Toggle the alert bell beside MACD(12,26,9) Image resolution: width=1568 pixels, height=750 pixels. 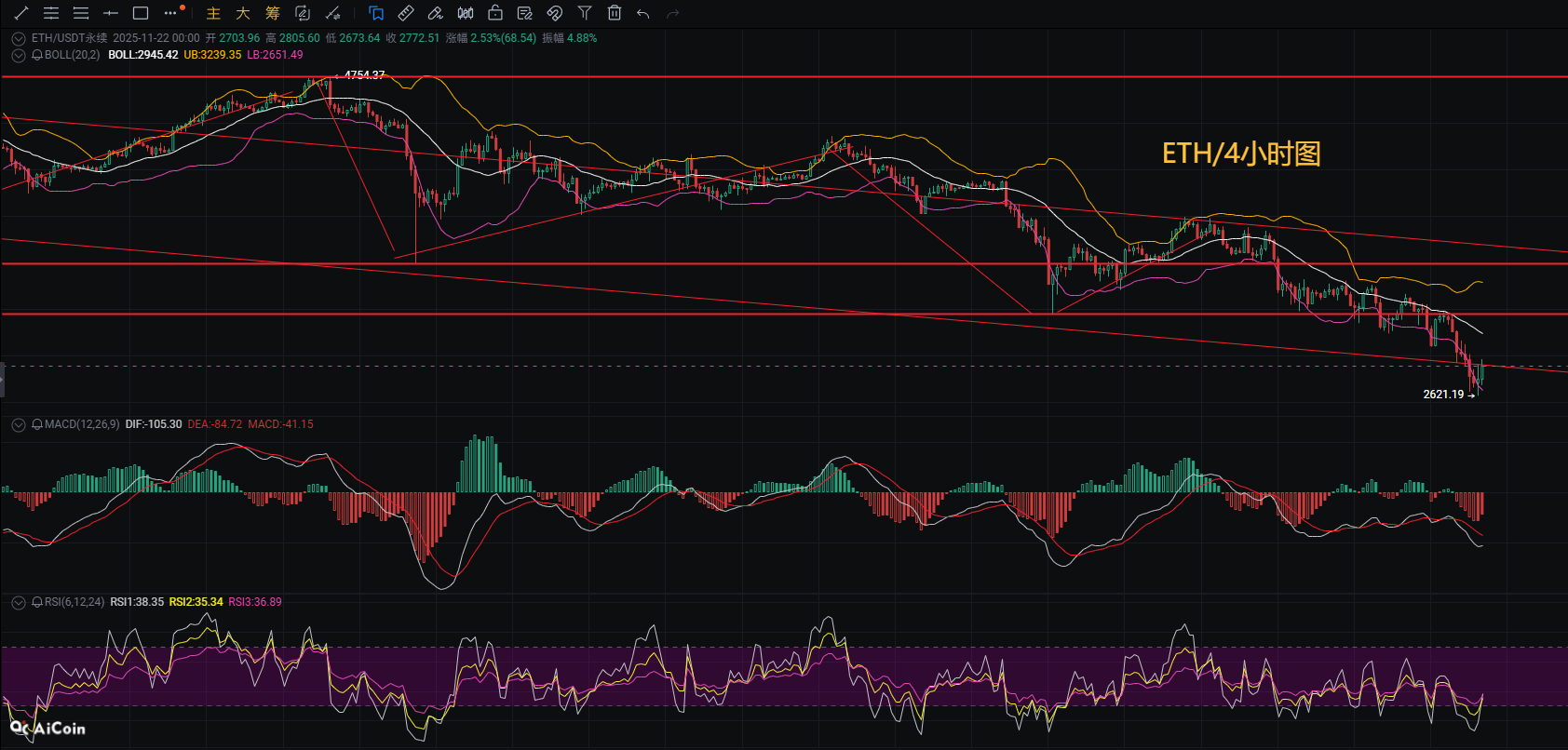(x=37, y=424)
